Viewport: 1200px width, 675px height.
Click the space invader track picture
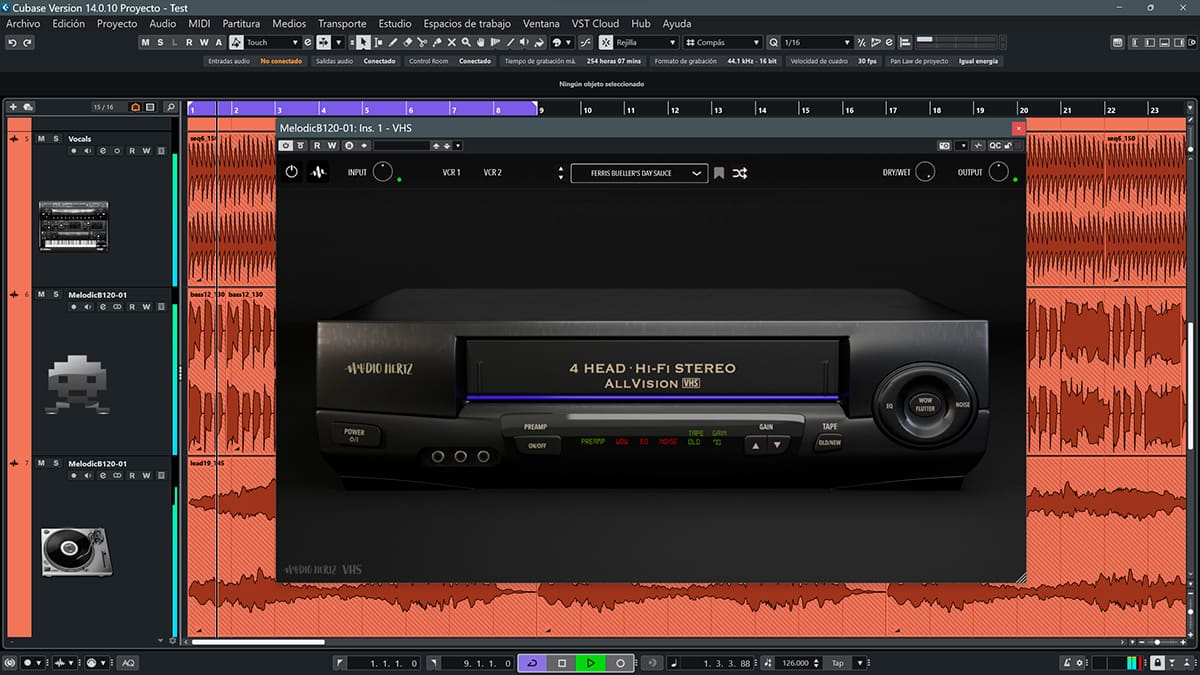point(78,387)
